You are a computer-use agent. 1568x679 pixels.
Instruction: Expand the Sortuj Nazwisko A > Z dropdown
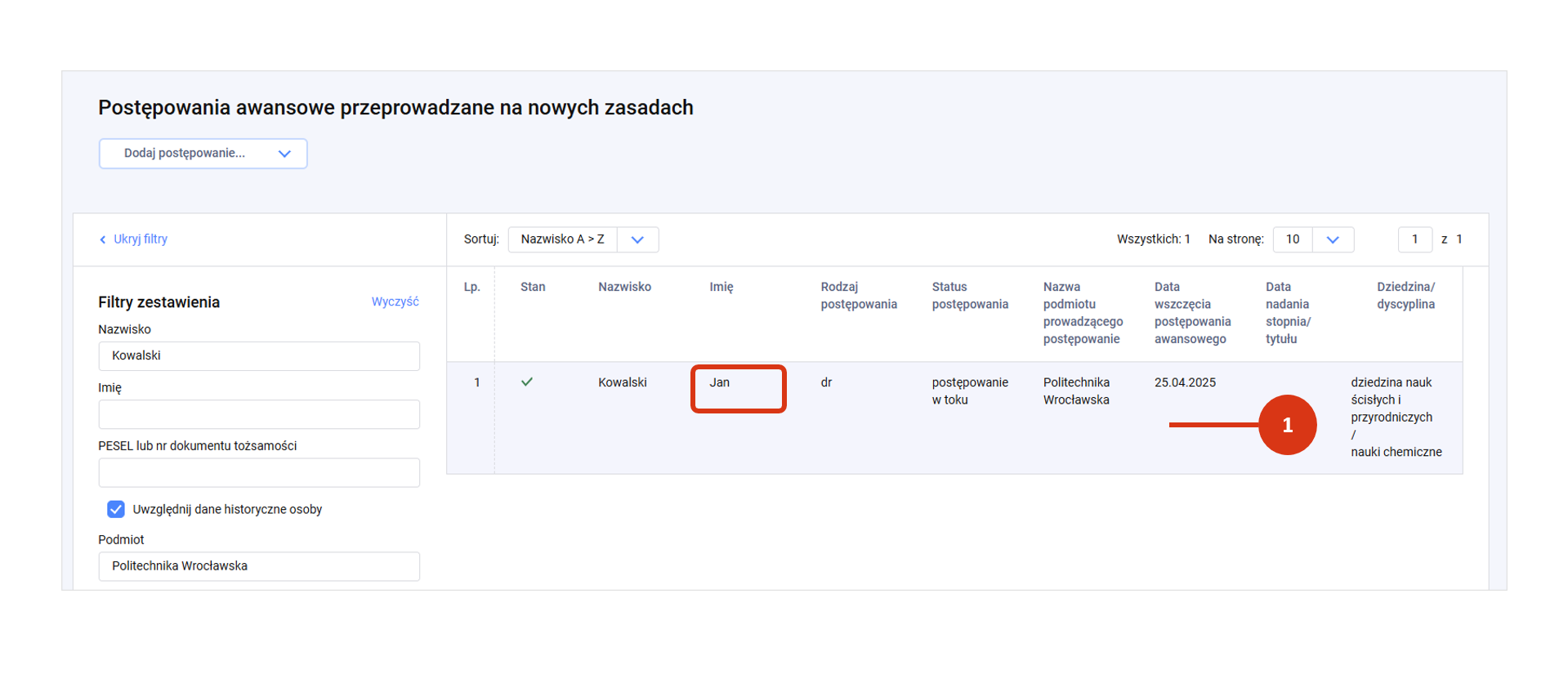637,239
